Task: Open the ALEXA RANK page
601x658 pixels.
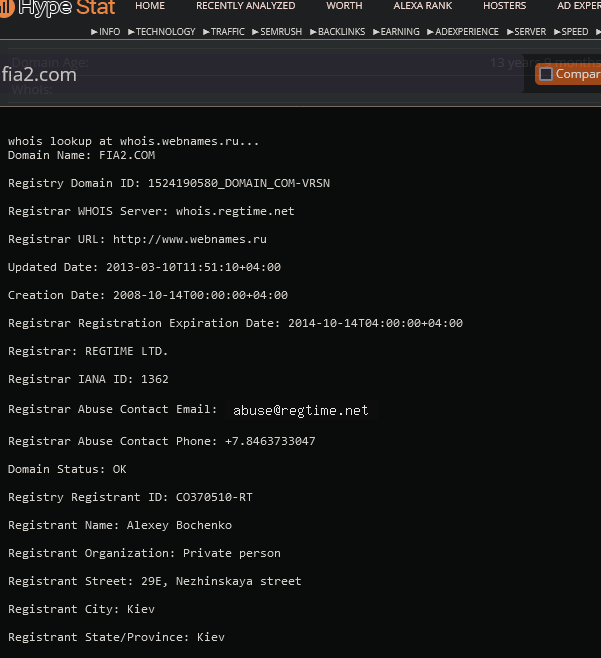Action: click(423, 6)
